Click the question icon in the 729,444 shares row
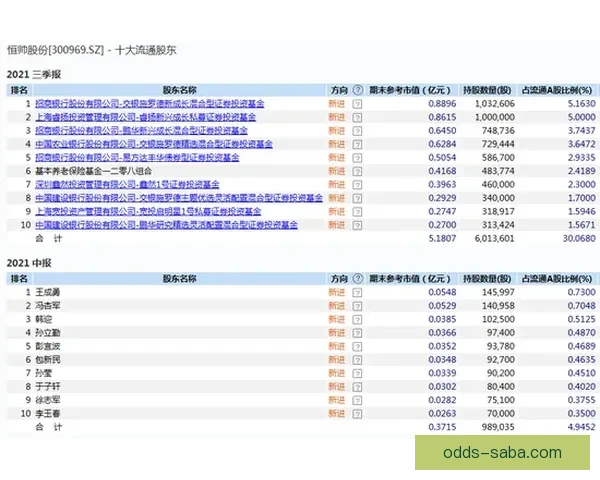 coord(357,144)
